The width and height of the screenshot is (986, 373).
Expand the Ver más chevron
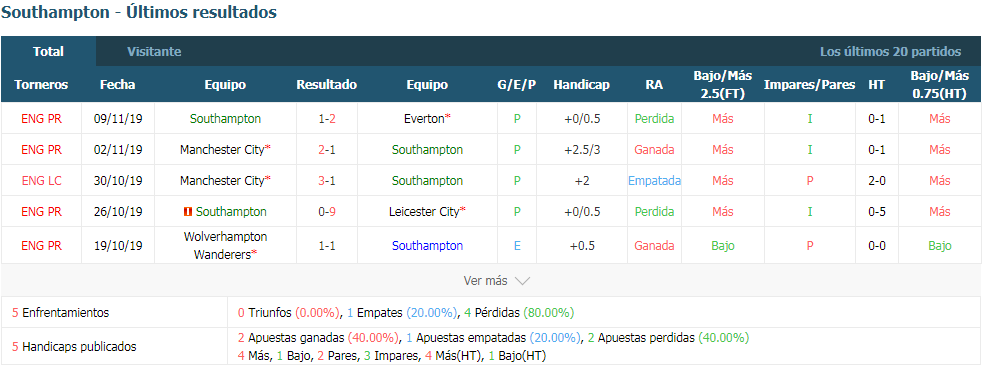pyautogui.click(x=523, y=281)
